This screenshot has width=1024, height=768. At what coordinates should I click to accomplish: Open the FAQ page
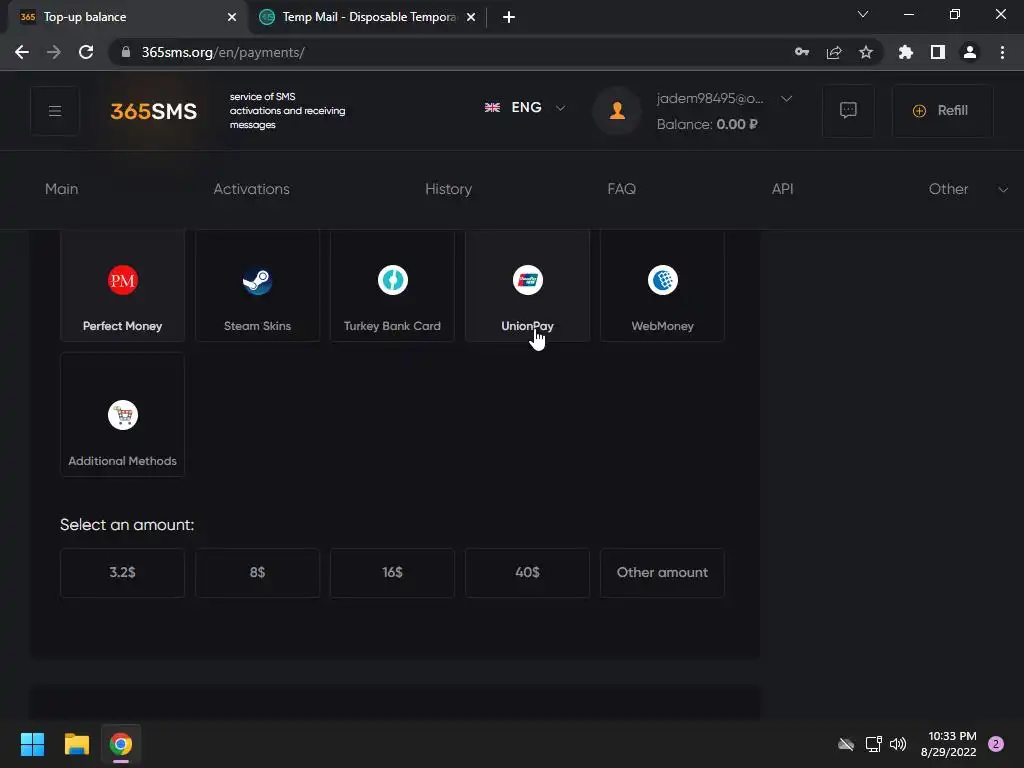pos(621,189)
